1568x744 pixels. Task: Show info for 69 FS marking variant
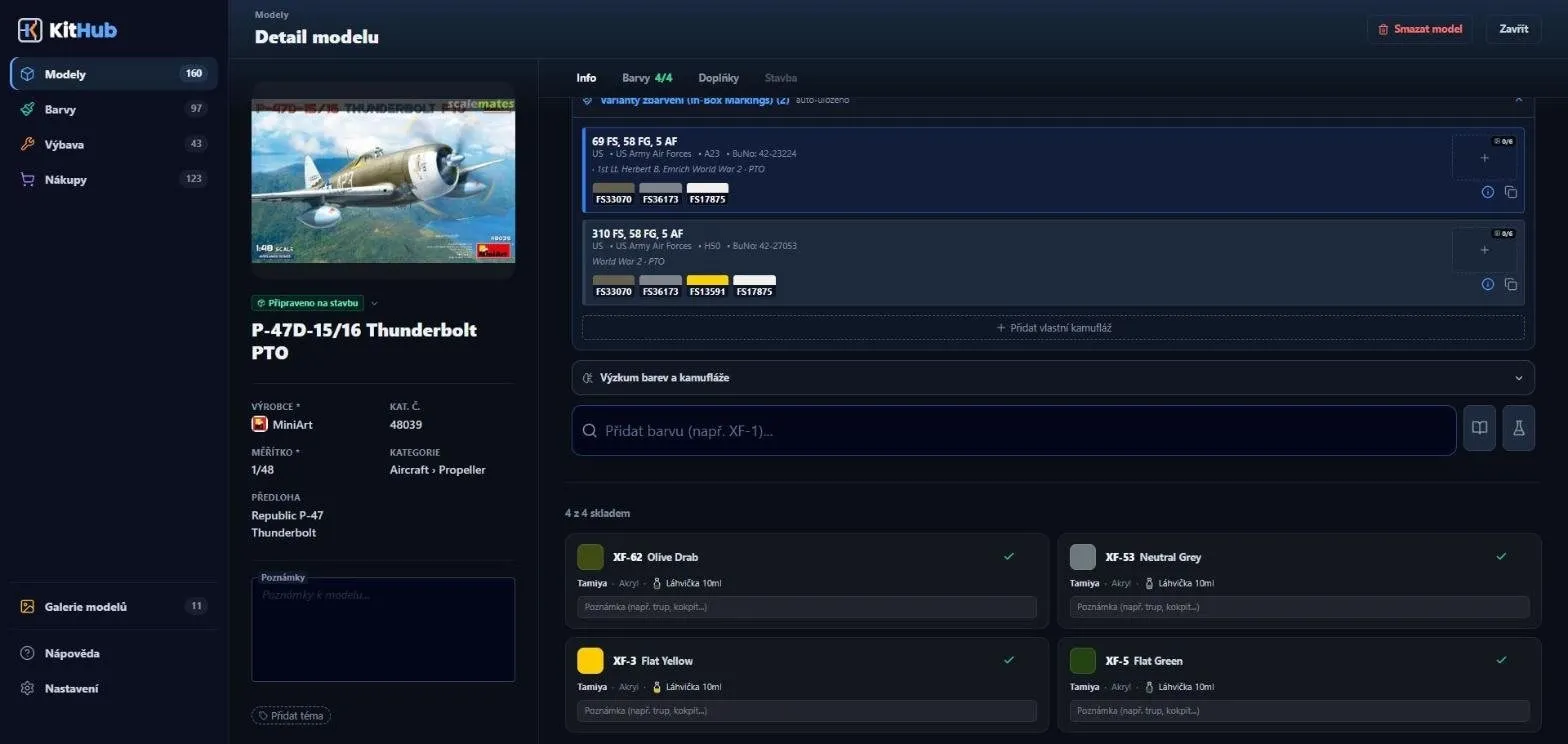[1487, 192]
